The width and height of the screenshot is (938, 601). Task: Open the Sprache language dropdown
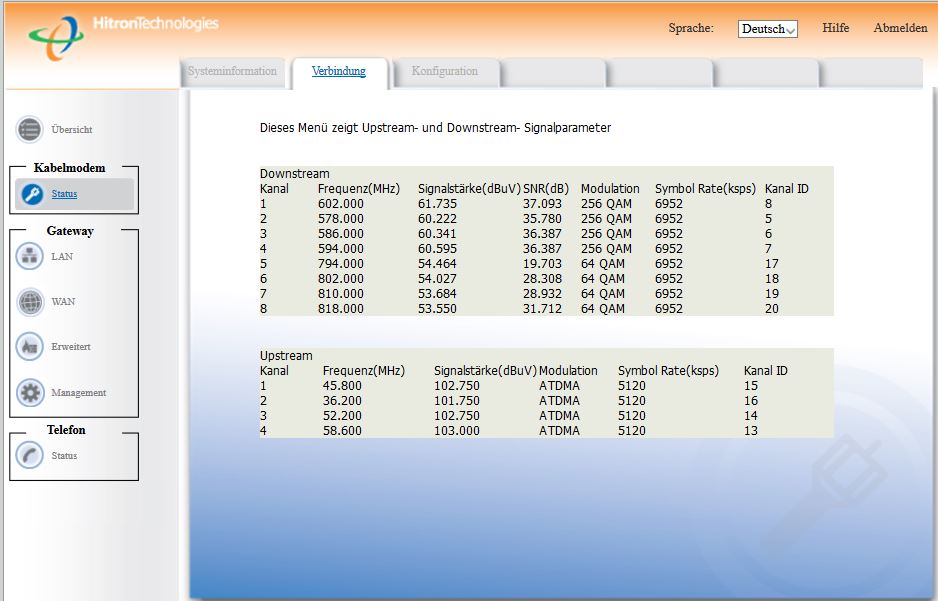767,29
